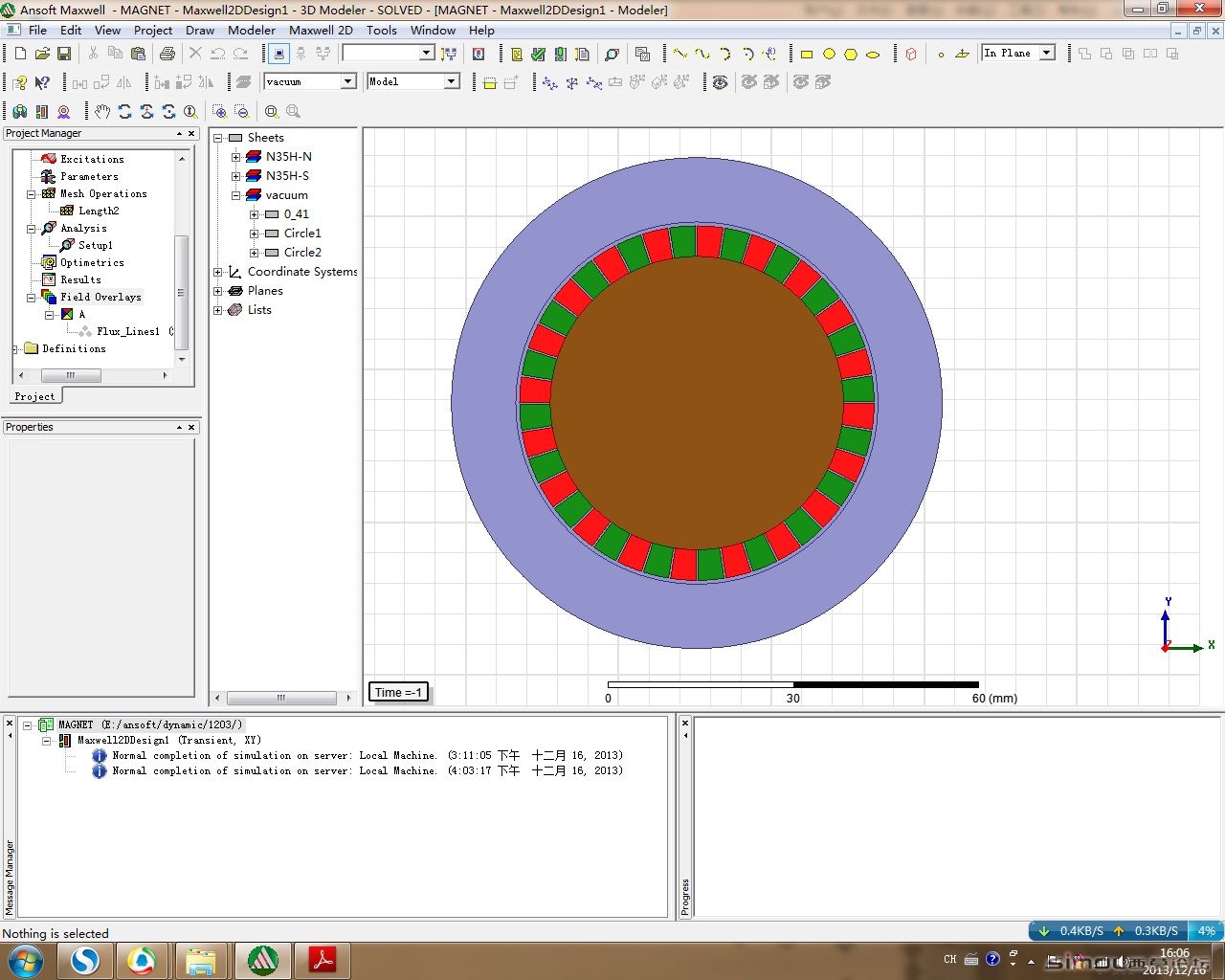This screenshot has height=980, width=1225.
Task: Save the project with the floppy icon
Action: click(x=64, y=54)
